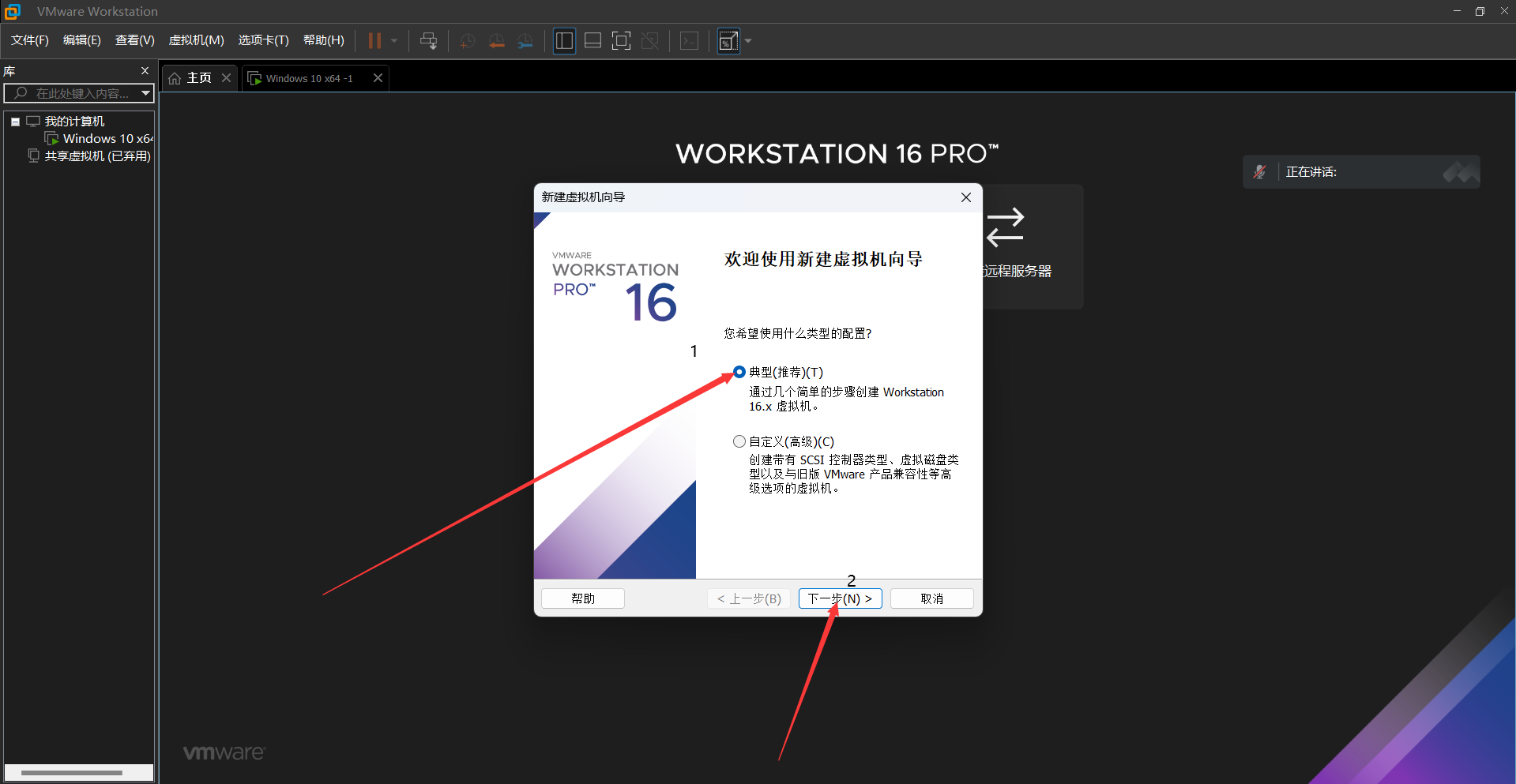Viewport: 1516px width, 784px height.
Task: Select 我的计算机 in the library tree
Action: [x=74, y=122]
